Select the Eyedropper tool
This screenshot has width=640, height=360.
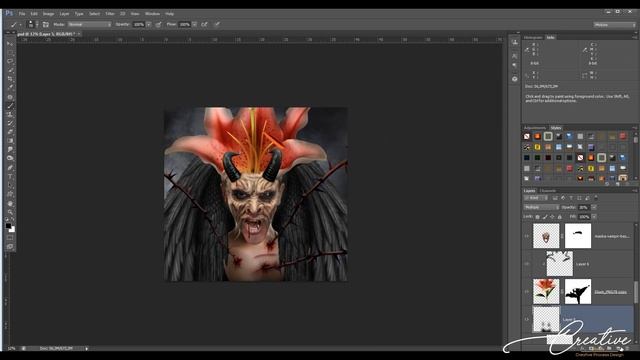[10, 87]
